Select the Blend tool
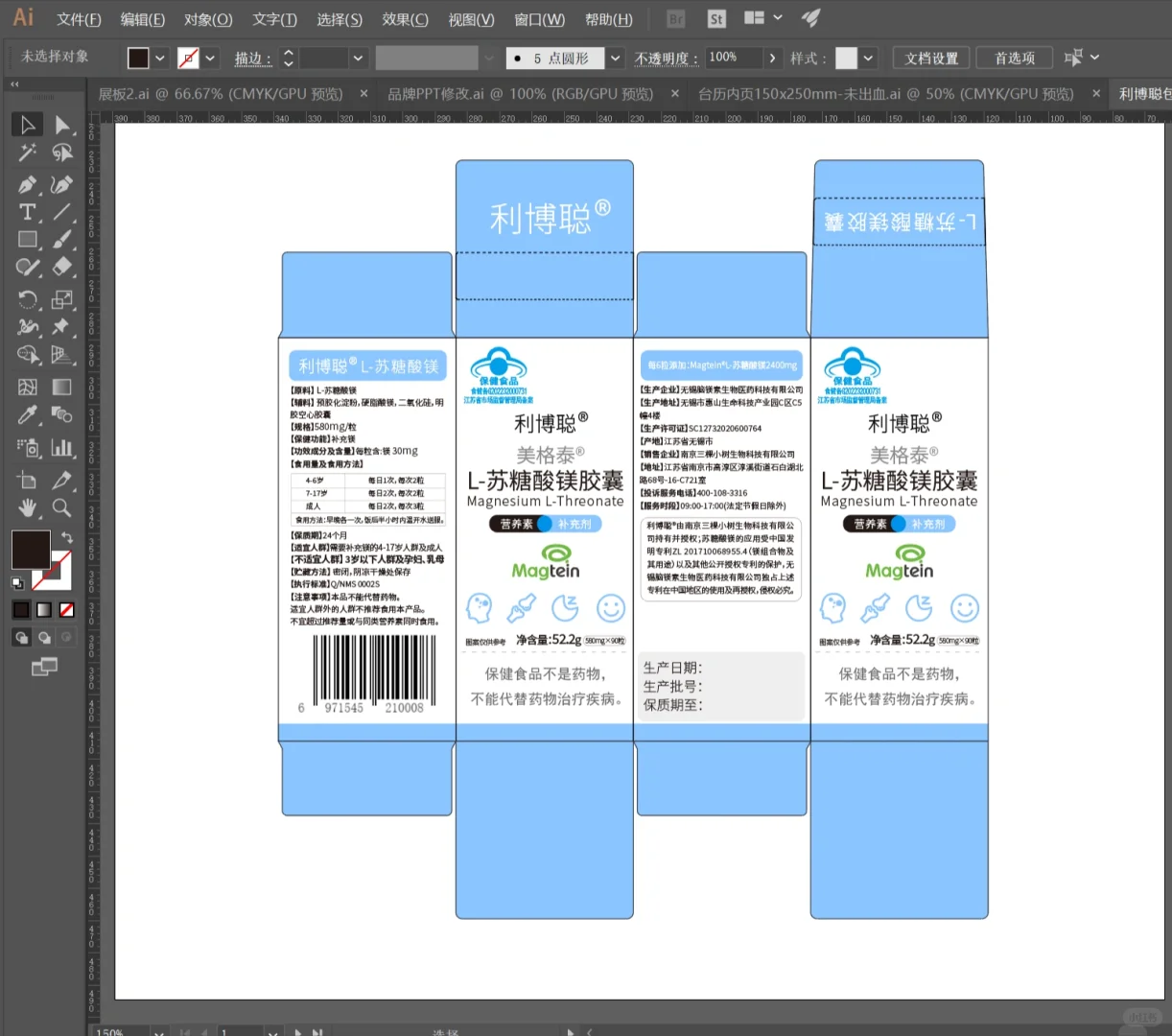The image size is (1172, 1036). tap(62, 414)
